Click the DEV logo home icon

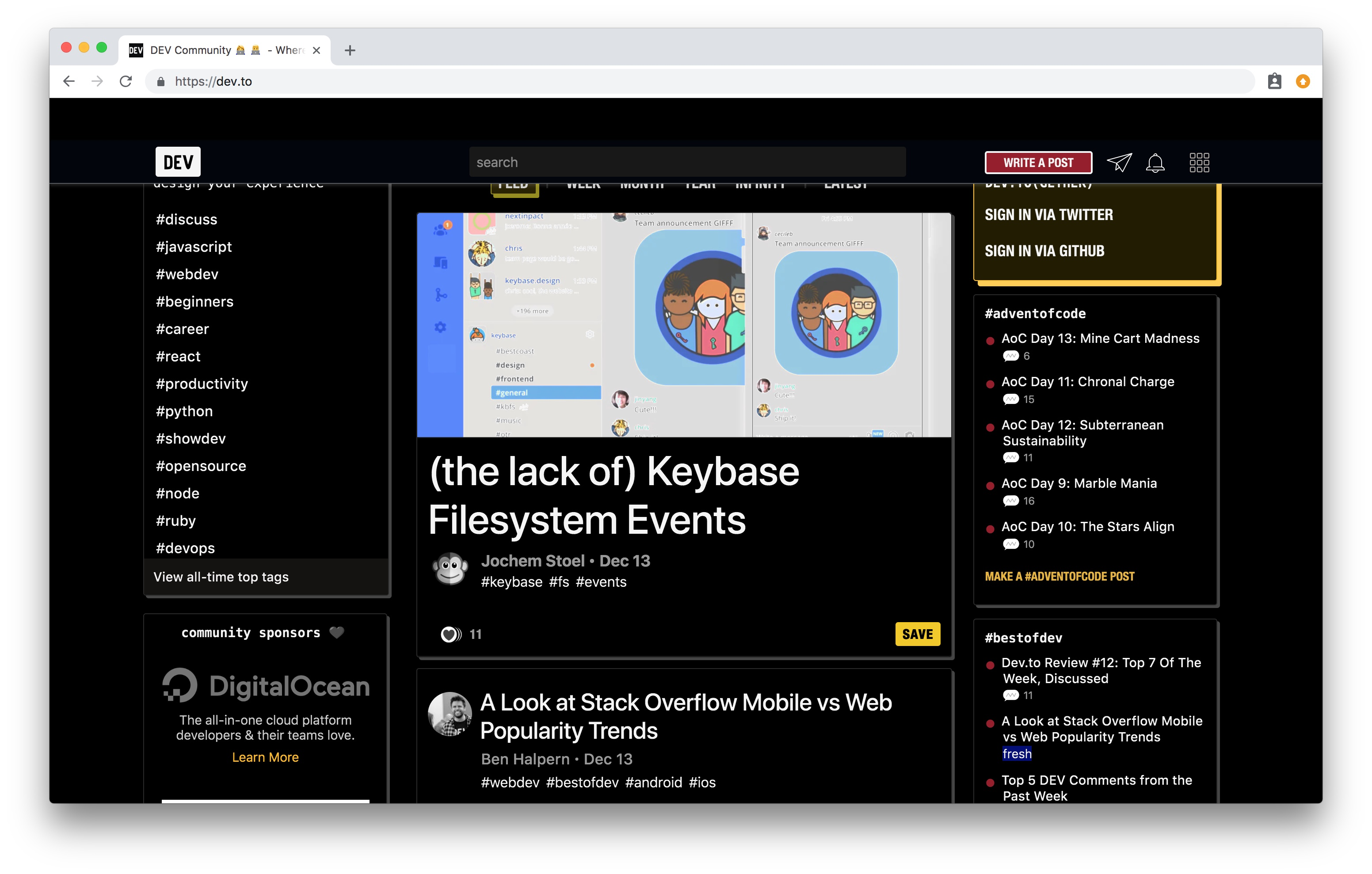click(178, 162)
